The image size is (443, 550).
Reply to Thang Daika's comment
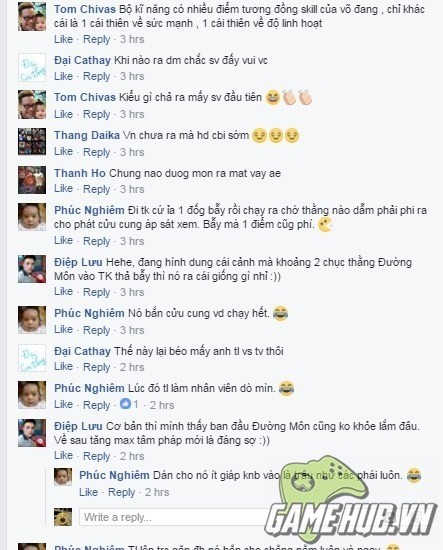point(96,152)
